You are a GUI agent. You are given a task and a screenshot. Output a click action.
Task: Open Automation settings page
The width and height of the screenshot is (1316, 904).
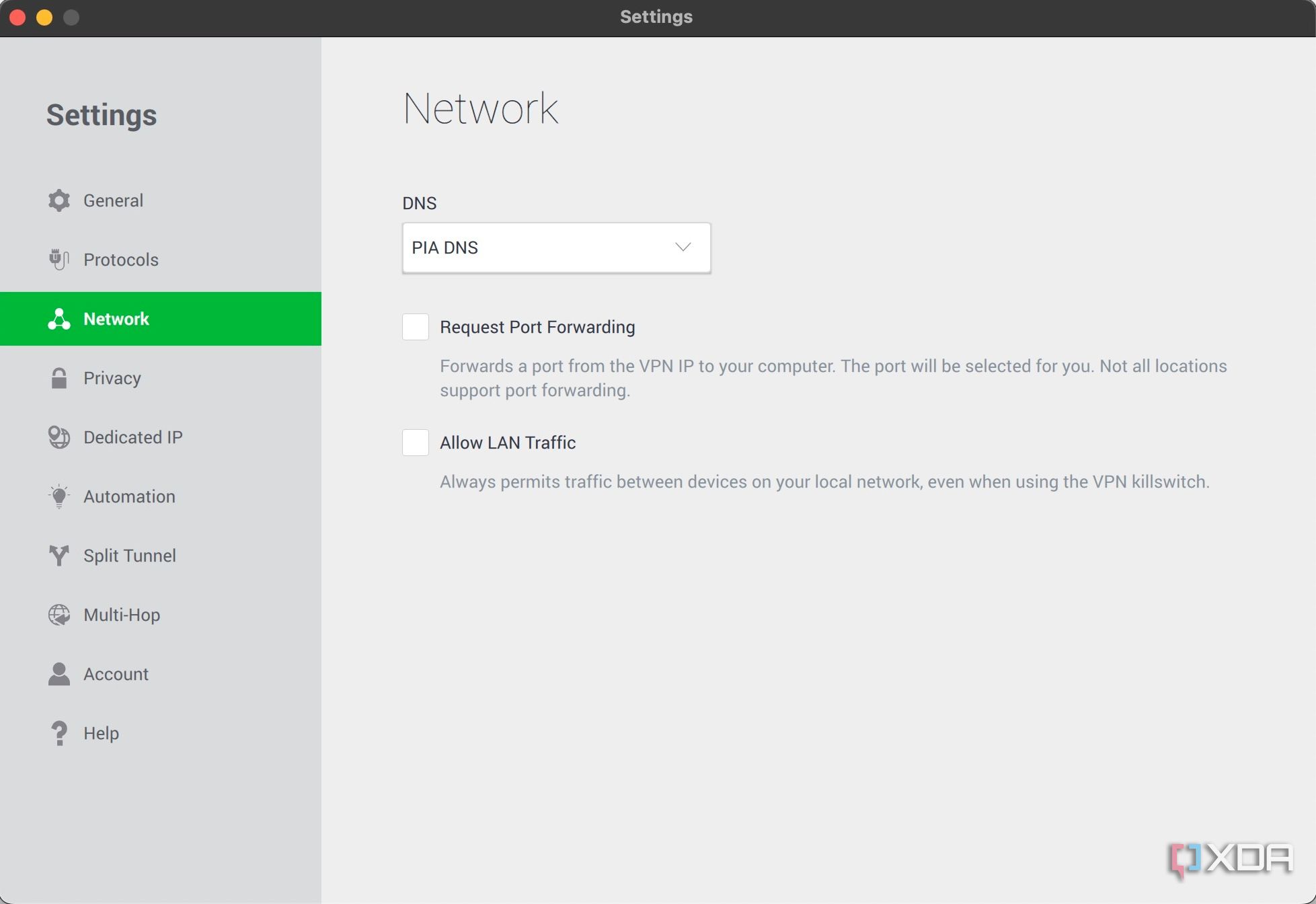161,496
